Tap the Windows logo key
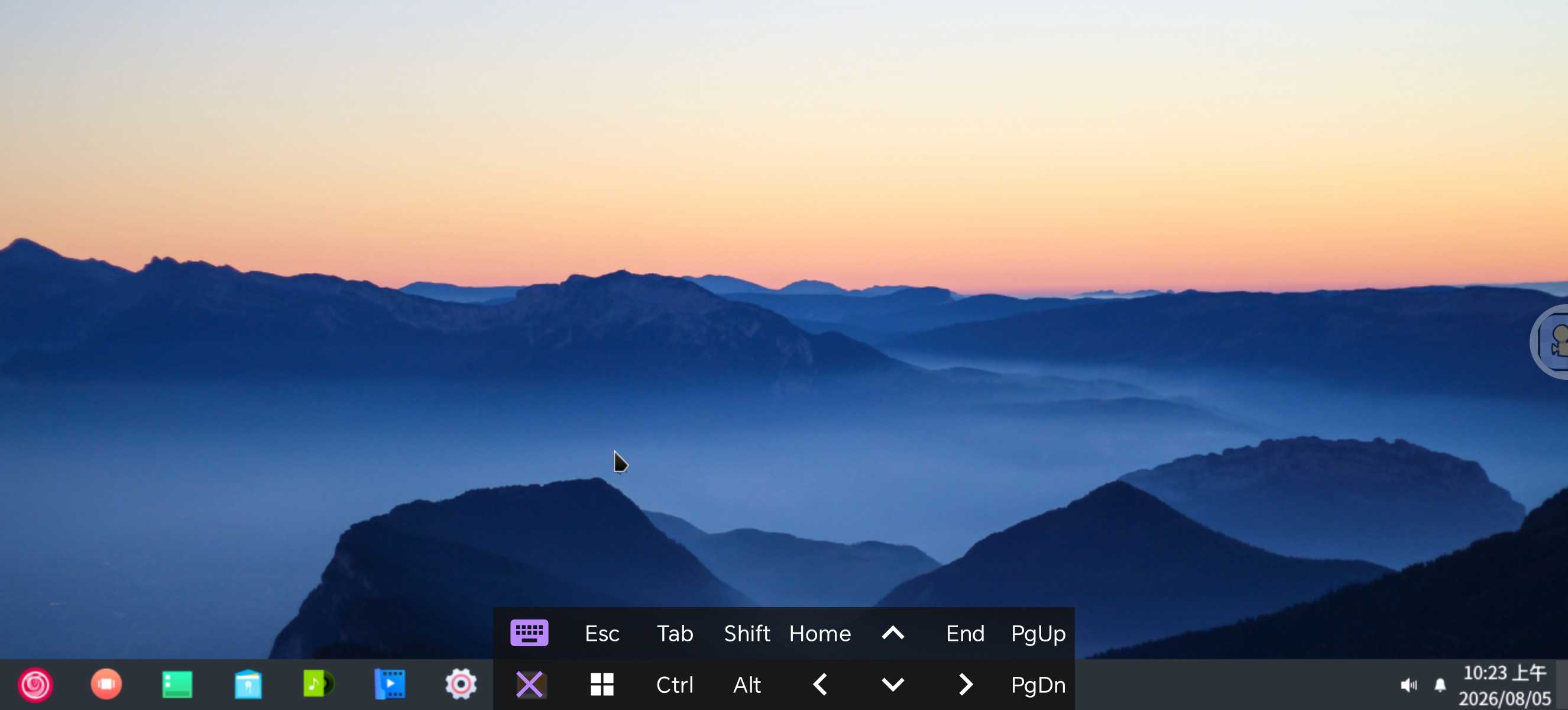1568x710 pixels. (602, 685)
